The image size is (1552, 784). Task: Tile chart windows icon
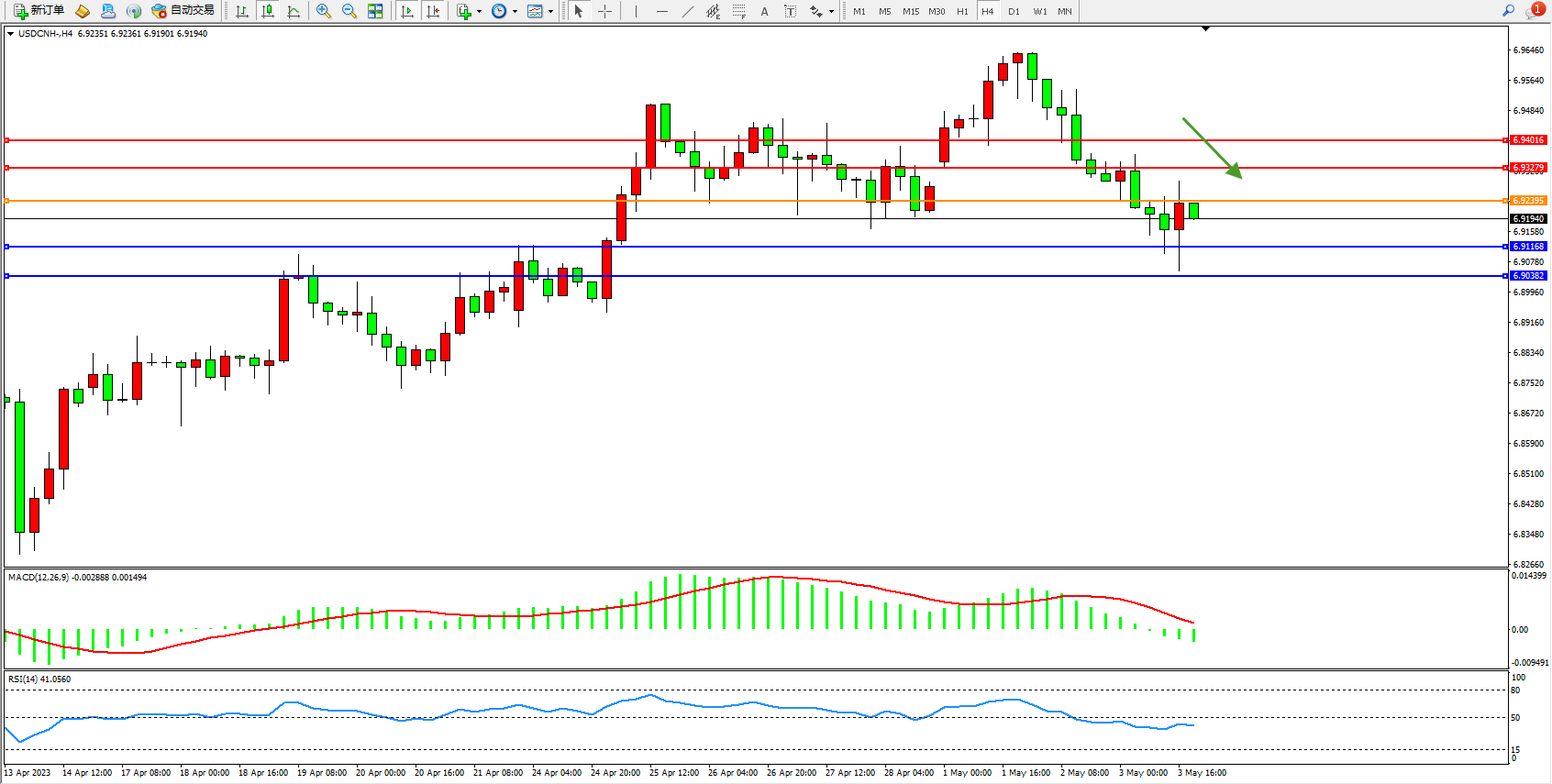pos(375,11)
